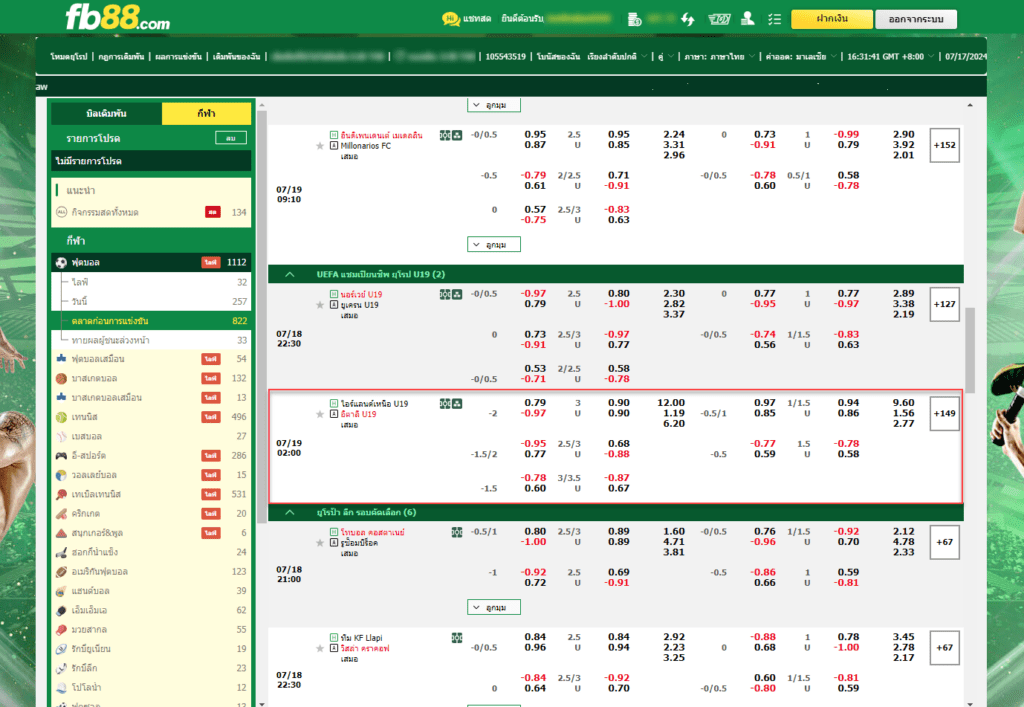Click the snooker triangle icon
The width and height of the screenshot is (1024, 707).
[x=61, y=533]
